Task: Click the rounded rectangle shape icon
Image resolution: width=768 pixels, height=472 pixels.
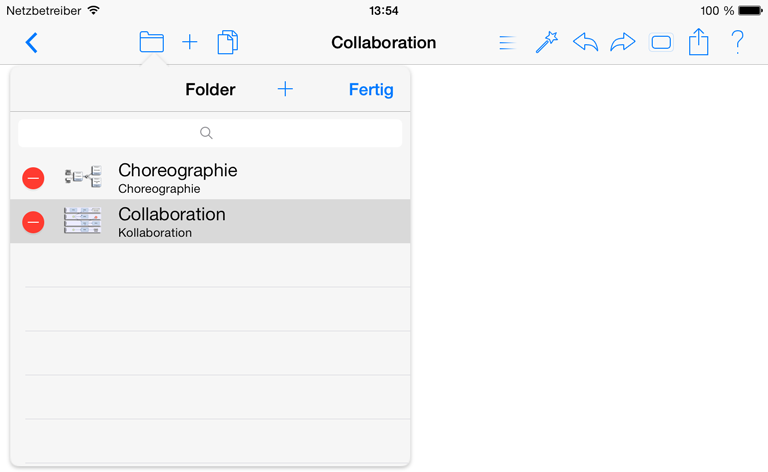Action: [661, 43]
